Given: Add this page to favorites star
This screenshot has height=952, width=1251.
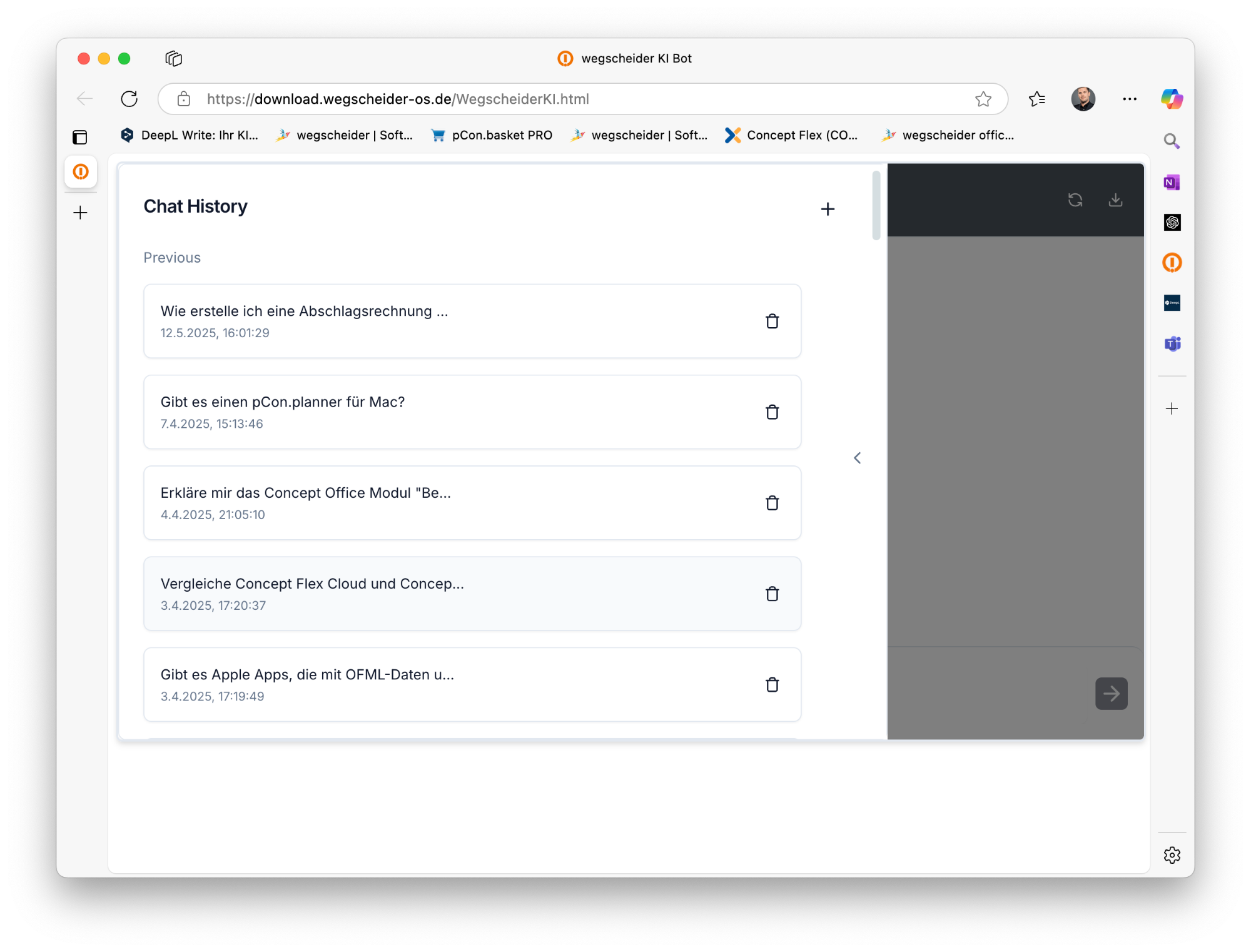Looking at the screenshot, I should [983, 99].
